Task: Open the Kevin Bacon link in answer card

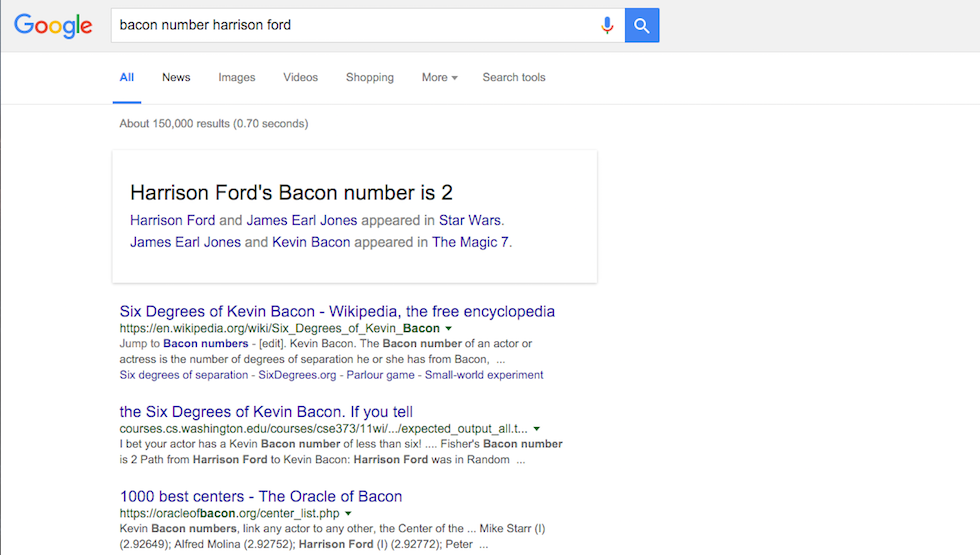Action: point(311,242)
